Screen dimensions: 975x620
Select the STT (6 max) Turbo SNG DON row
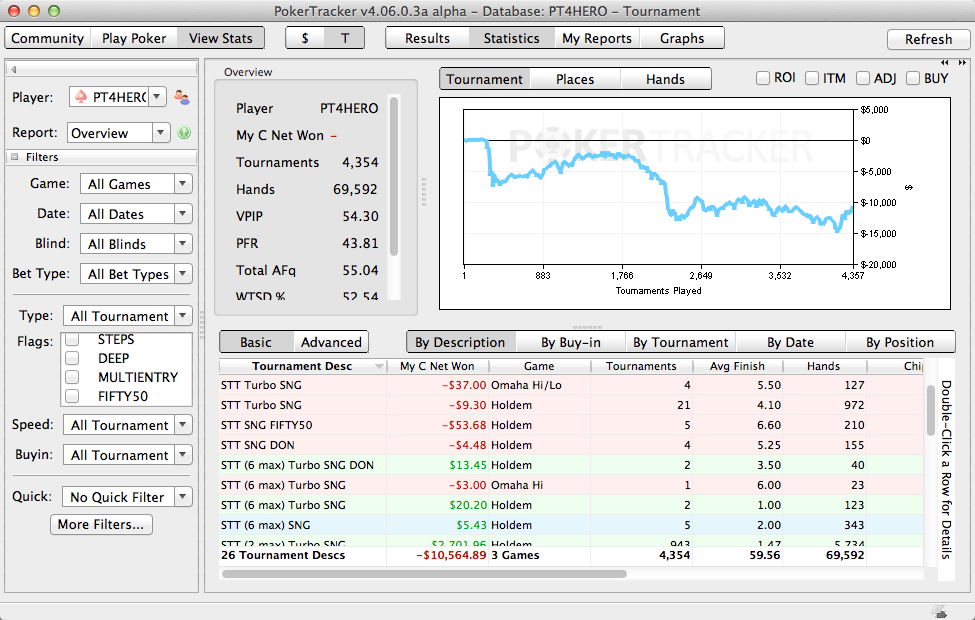(x=572, y=465)
